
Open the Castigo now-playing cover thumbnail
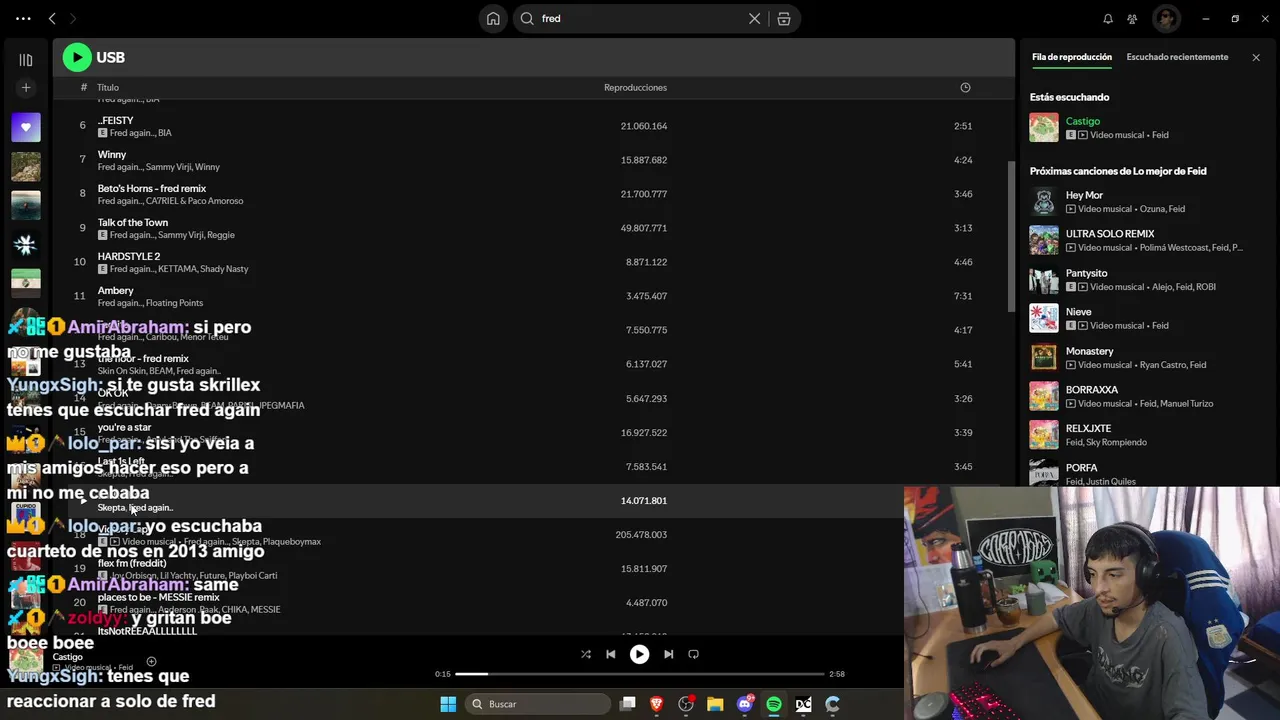pos(26,661)
